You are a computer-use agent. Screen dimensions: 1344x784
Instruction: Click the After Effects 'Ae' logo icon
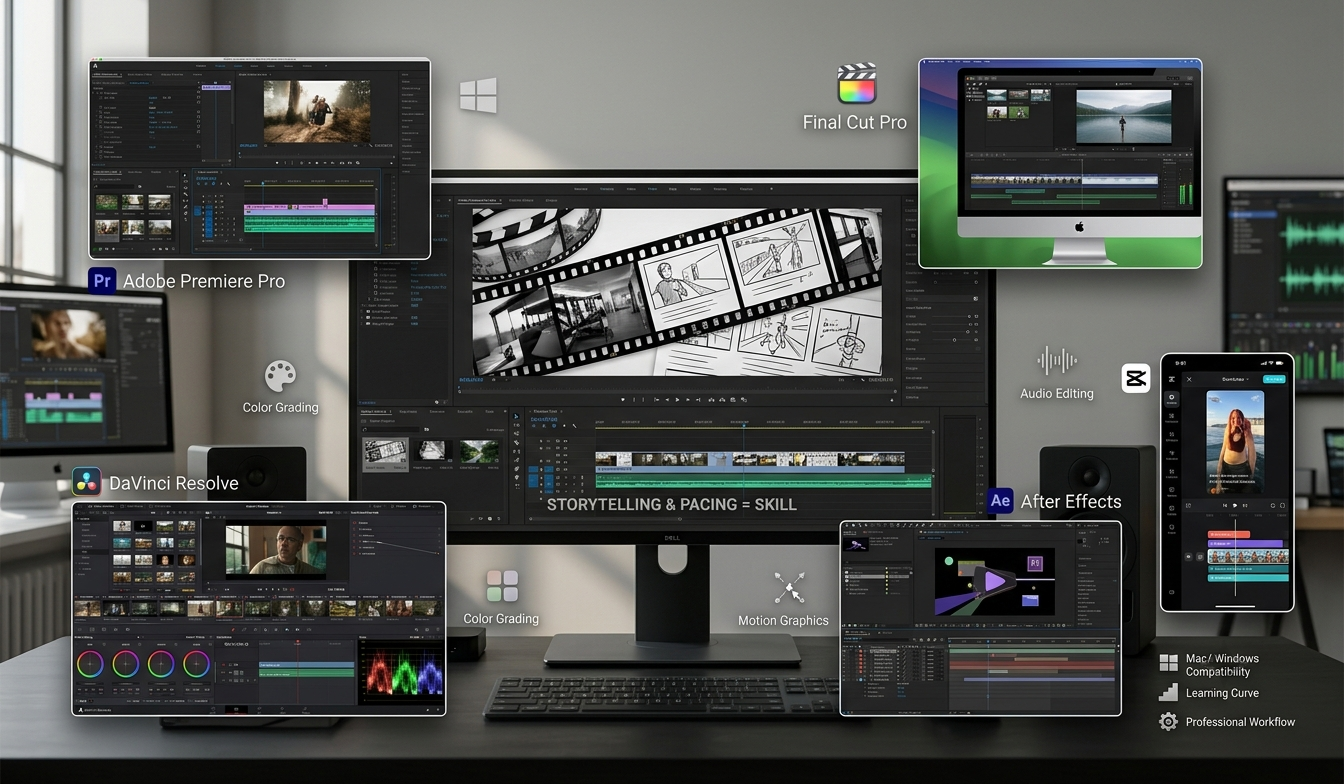click(1000, 501)
